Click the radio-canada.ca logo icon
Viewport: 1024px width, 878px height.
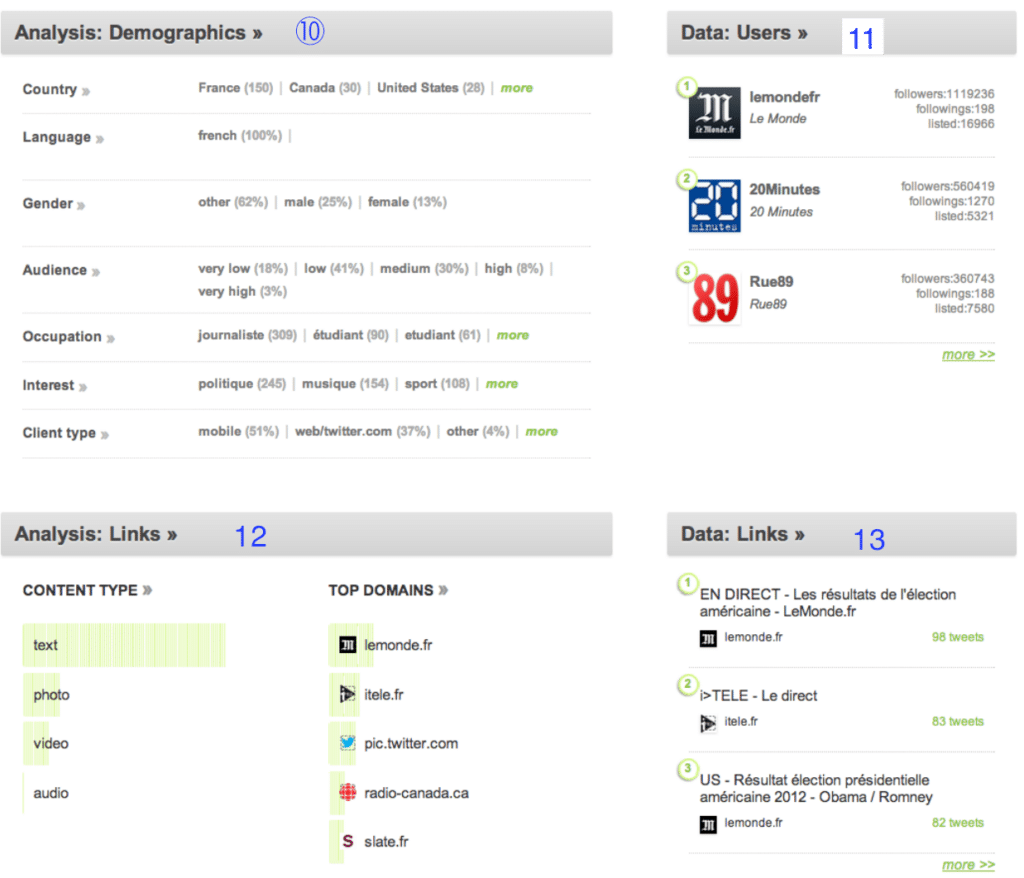(x=347, y=792)
